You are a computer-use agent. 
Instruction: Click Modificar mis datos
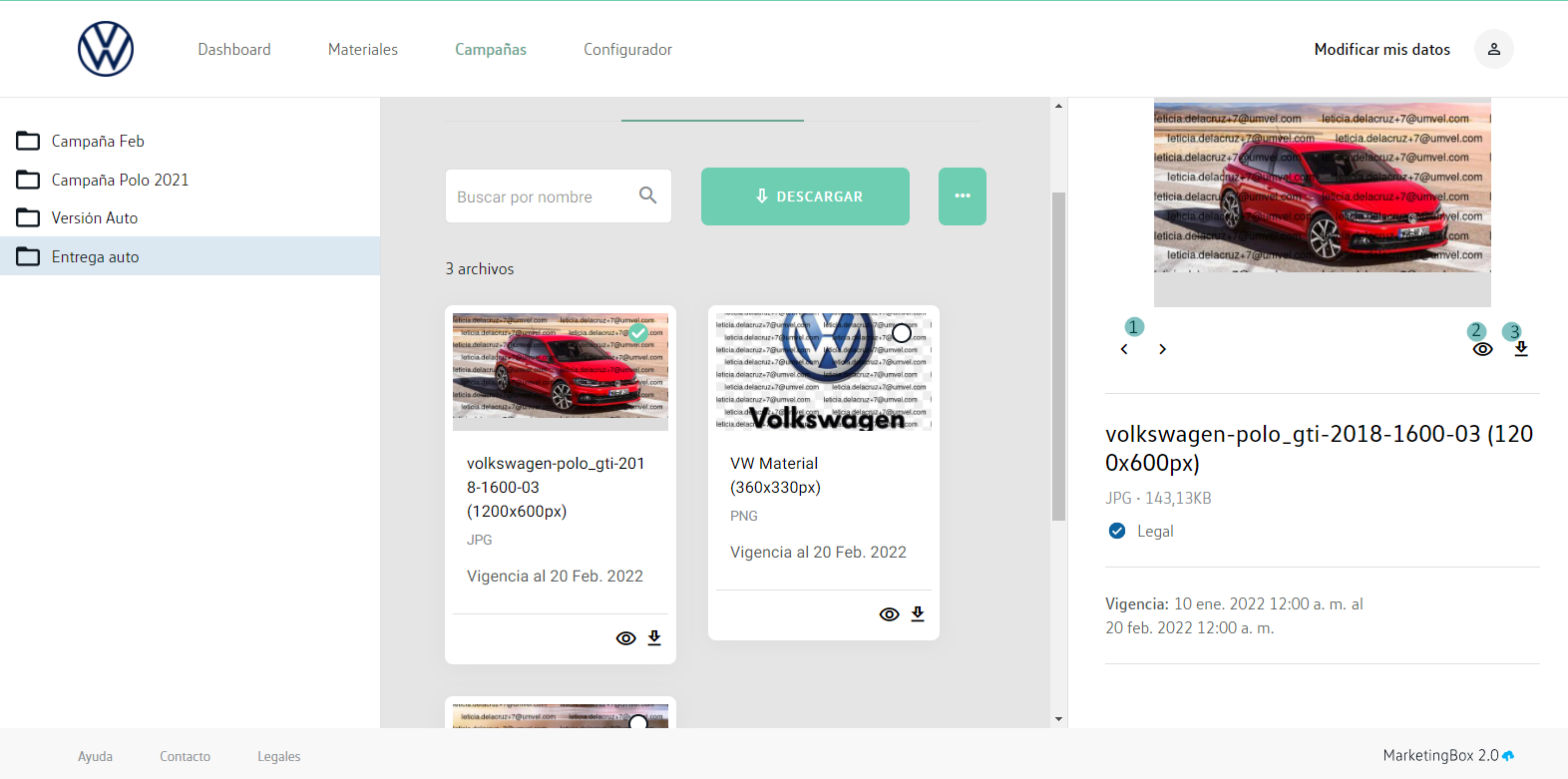[x=1382, y=49]
